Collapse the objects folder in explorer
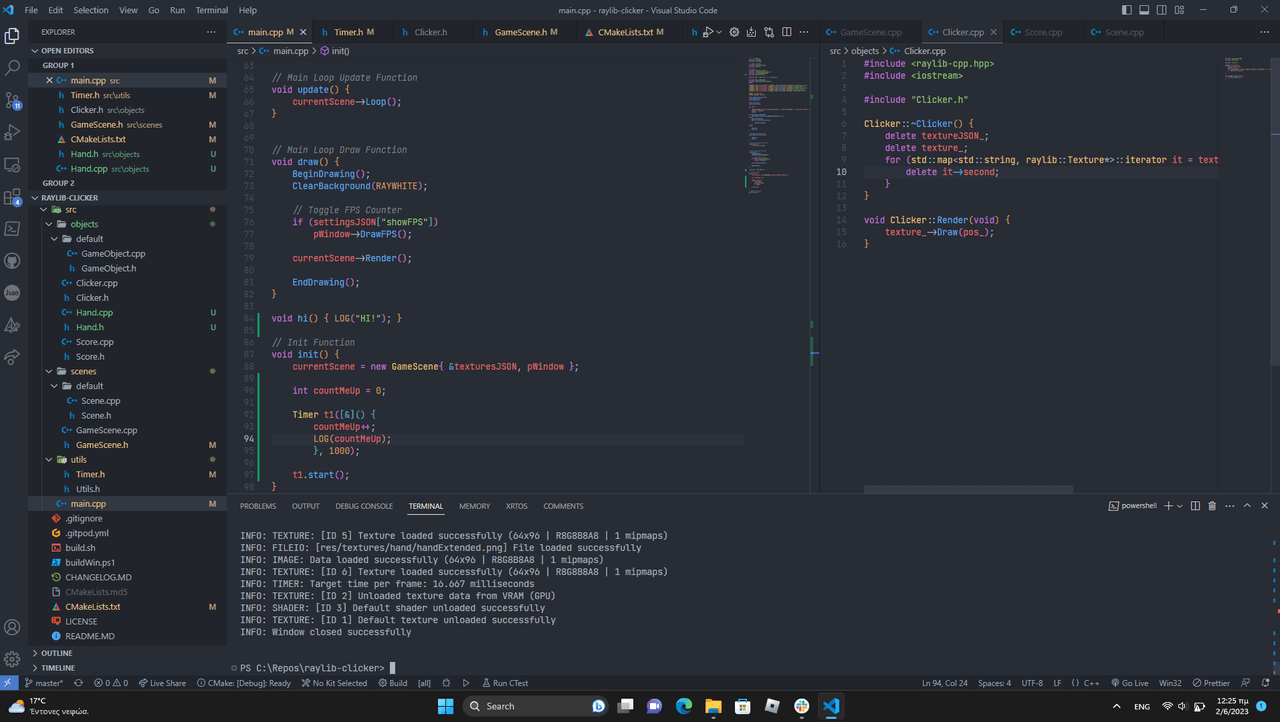The image size is (1280, 722). (84, 224)
